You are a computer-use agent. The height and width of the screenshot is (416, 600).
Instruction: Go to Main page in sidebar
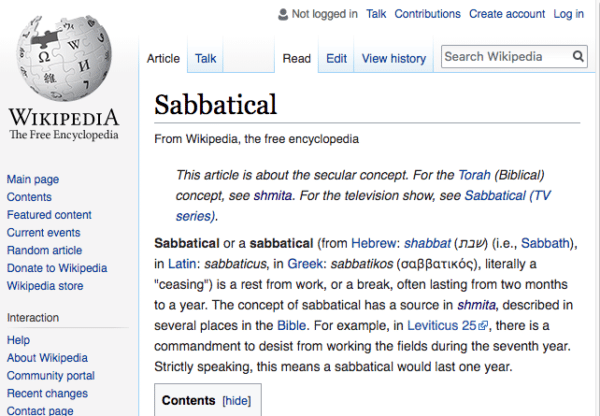tap(33, 179)
